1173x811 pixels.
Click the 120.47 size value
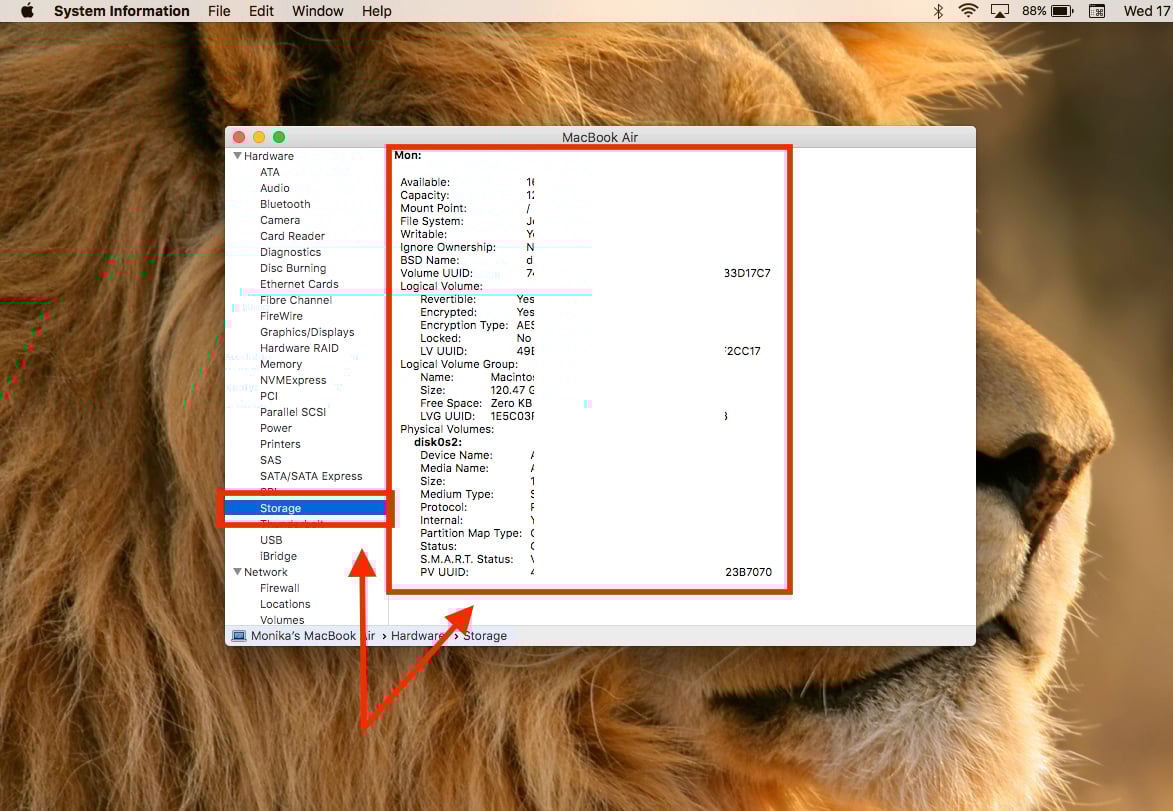coord(512,390)
